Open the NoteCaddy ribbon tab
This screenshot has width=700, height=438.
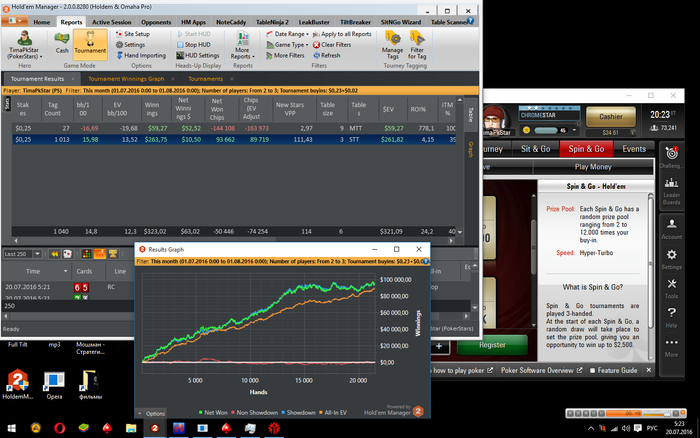231,22
